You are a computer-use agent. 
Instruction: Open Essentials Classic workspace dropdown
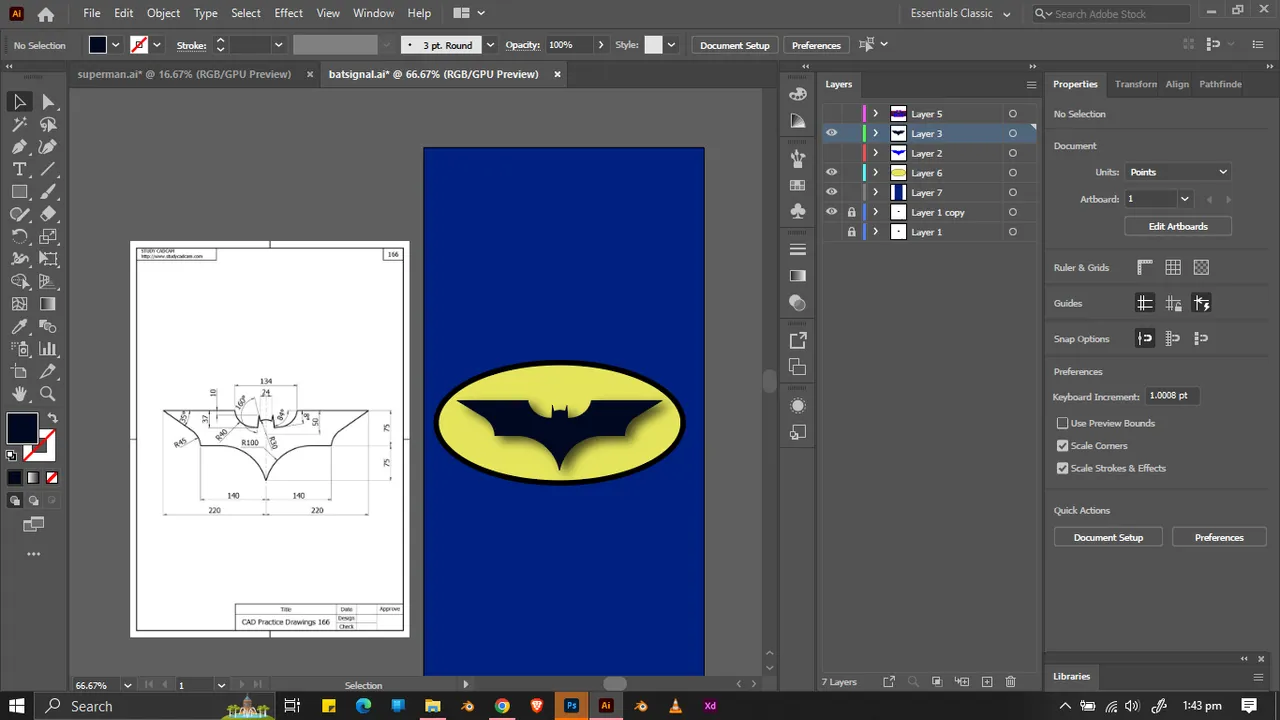960,14
